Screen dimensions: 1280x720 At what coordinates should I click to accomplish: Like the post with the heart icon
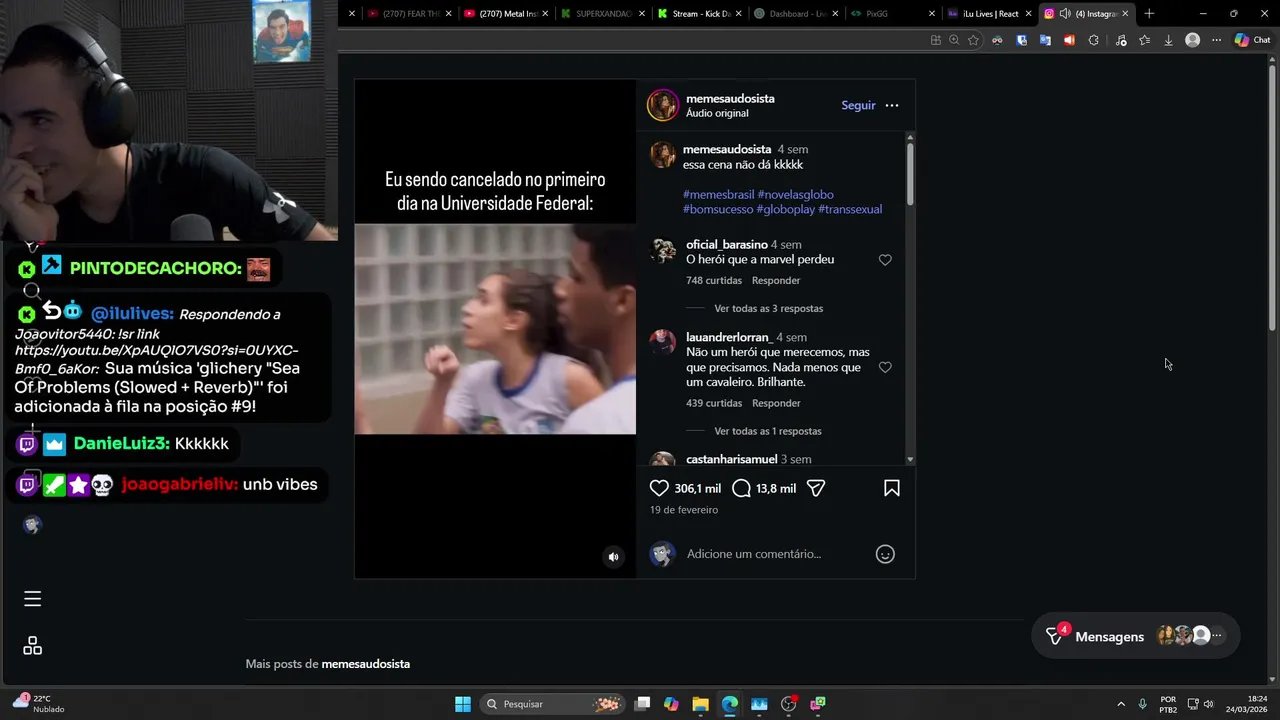(659, 488)
